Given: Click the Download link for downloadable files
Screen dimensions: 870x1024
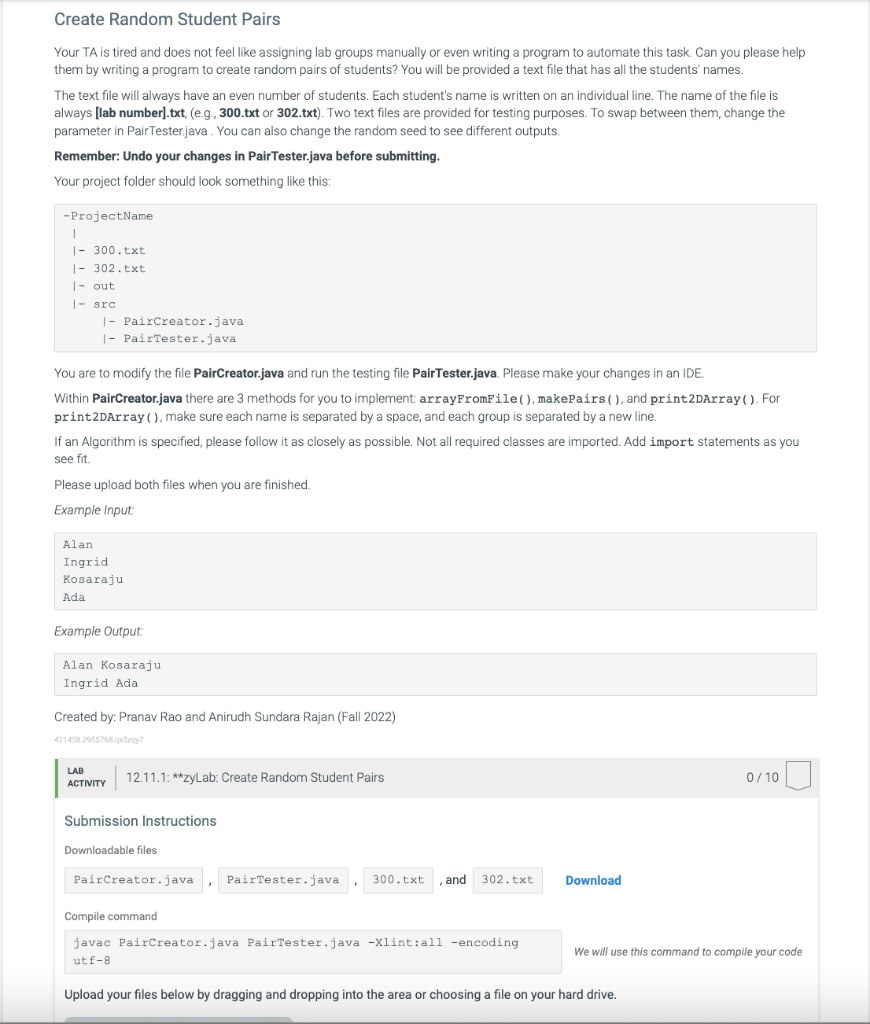Looking at the screenshot, I should (x=593, y=880).
